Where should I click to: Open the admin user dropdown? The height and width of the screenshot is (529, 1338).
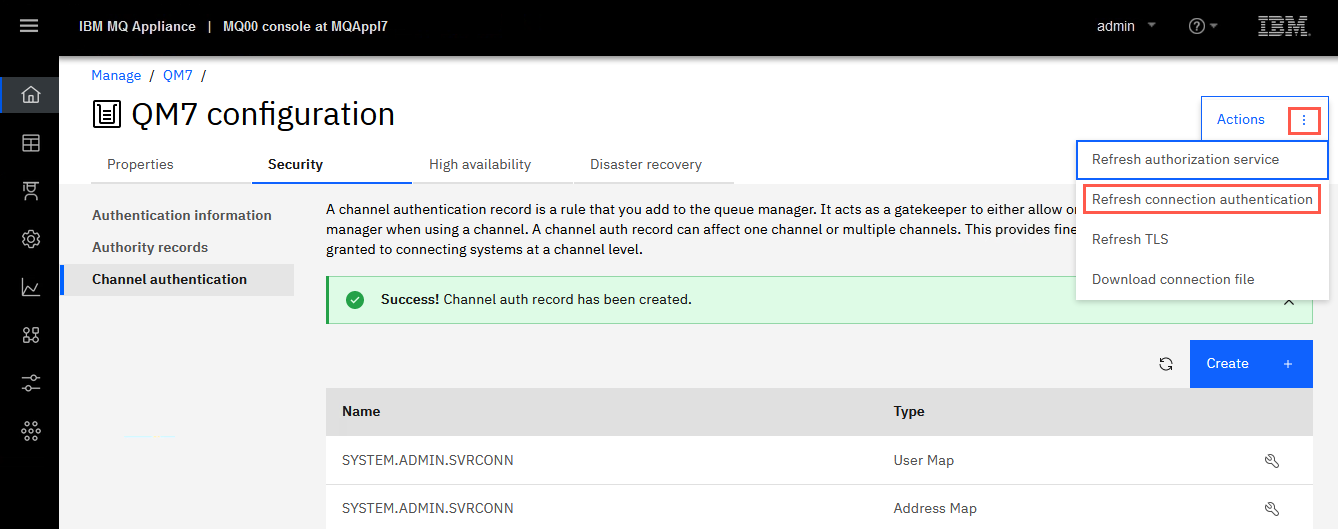(1126, 26)
